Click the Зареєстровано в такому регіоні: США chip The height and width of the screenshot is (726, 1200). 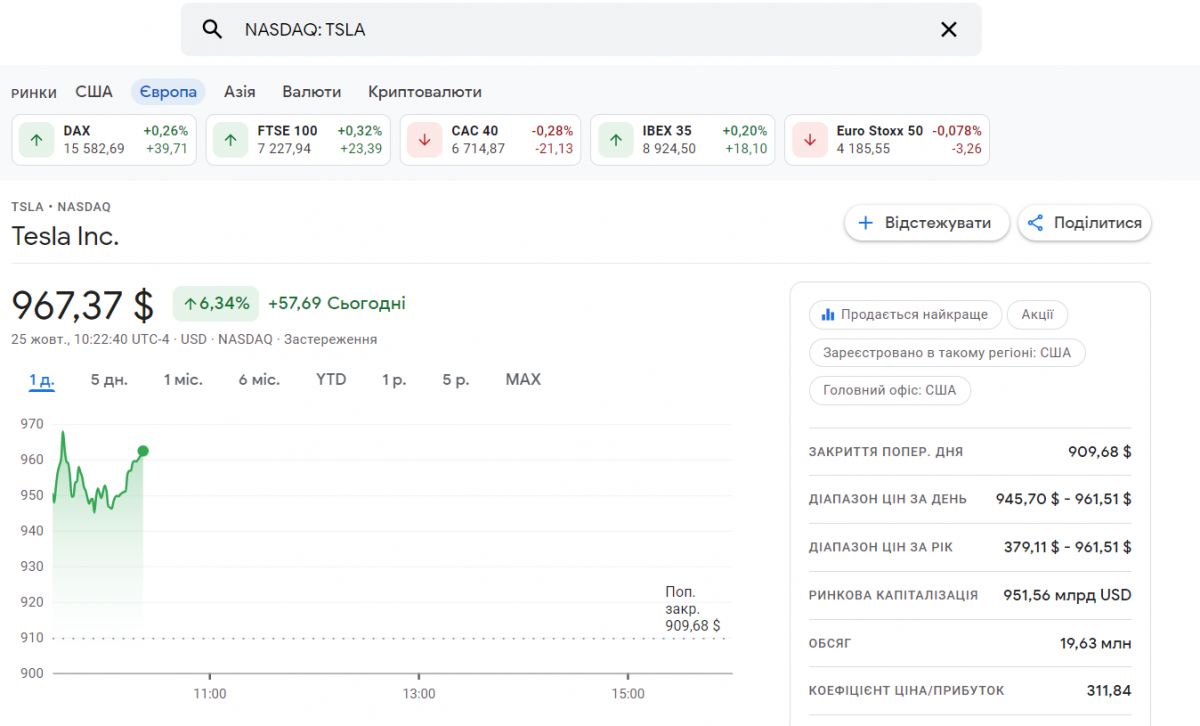pos(947,353)
